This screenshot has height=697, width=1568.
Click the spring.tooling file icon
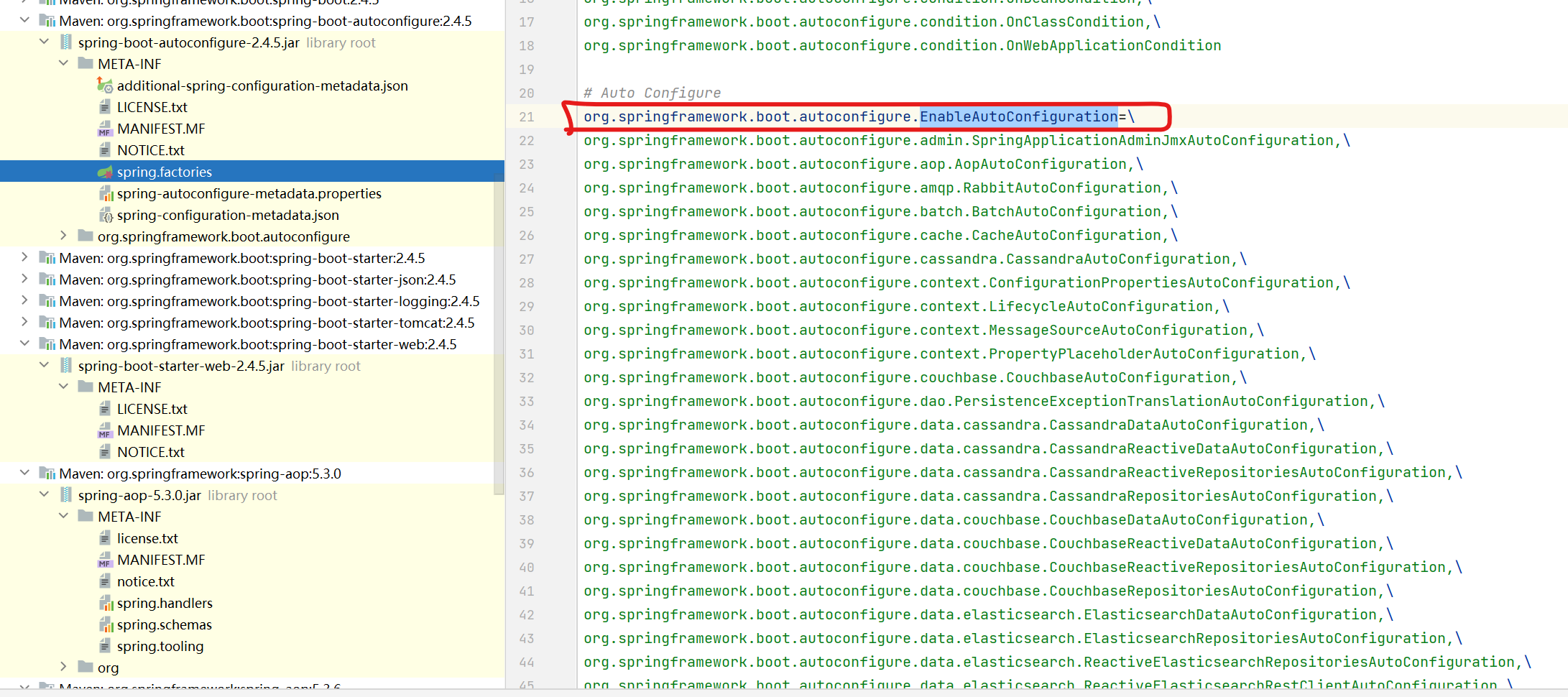tap(105, 646)
